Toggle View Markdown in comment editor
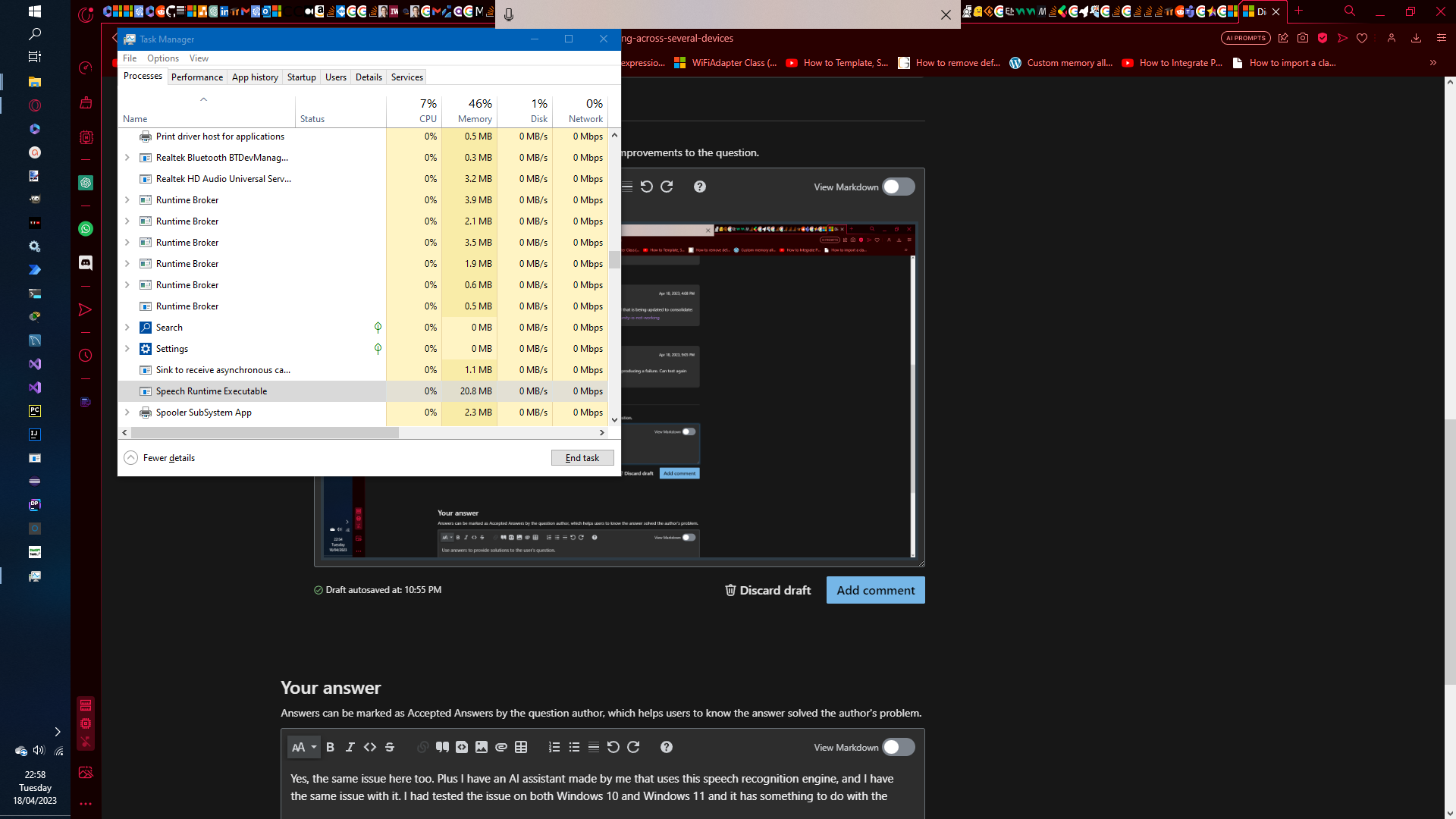 pyautogui.click(x=899, y=187)
